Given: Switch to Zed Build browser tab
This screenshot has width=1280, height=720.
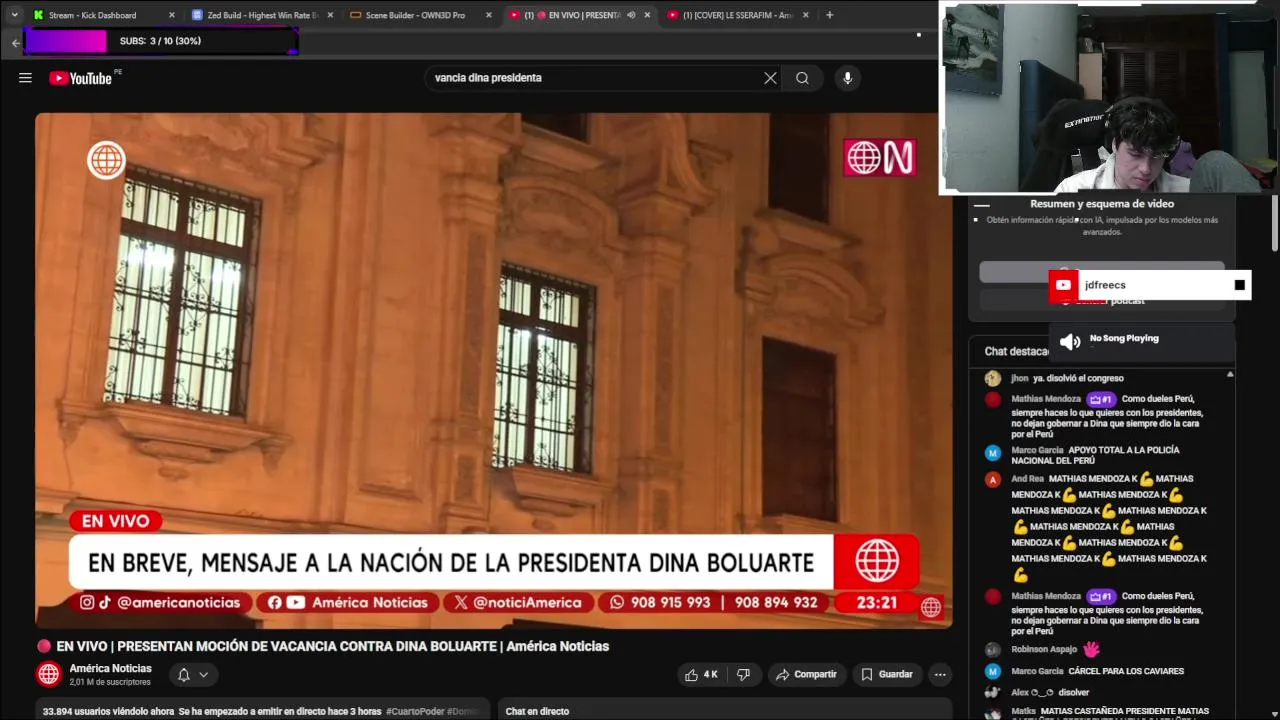Looking at the screenshot, I should tap(262, 15).
